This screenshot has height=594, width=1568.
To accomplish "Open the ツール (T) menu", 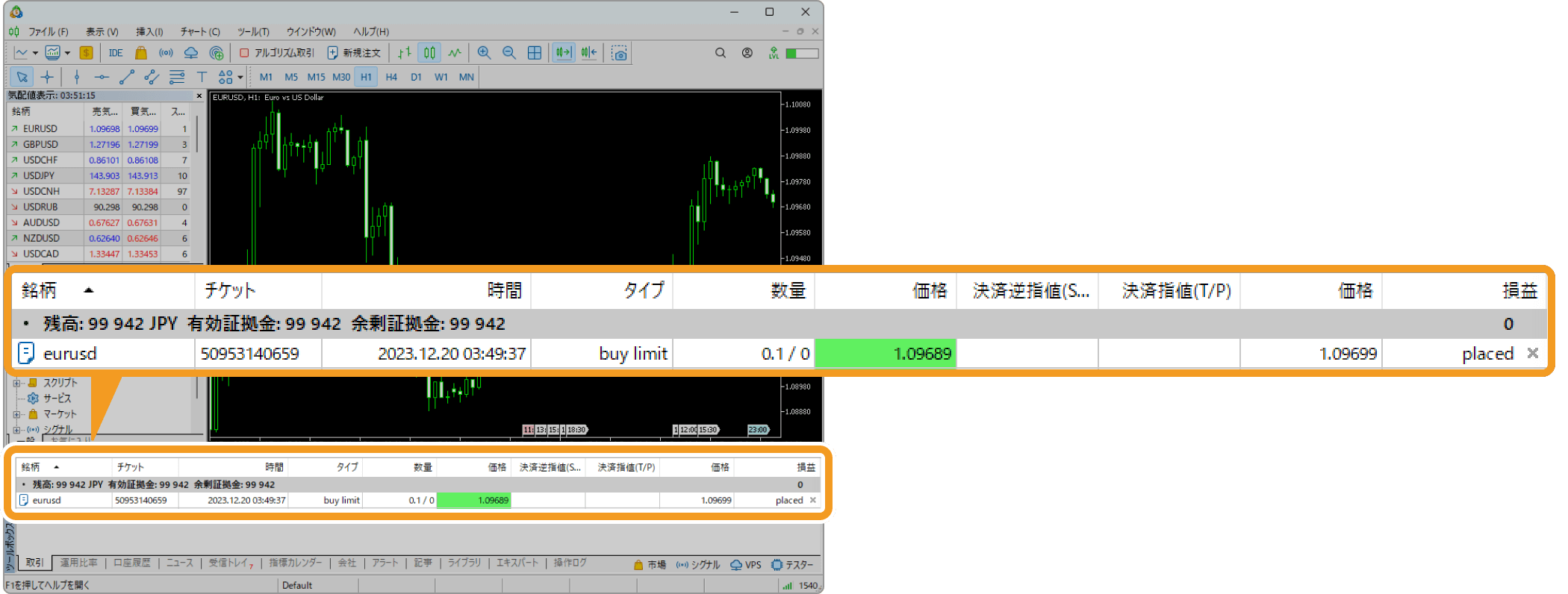I will pos(253,31).
